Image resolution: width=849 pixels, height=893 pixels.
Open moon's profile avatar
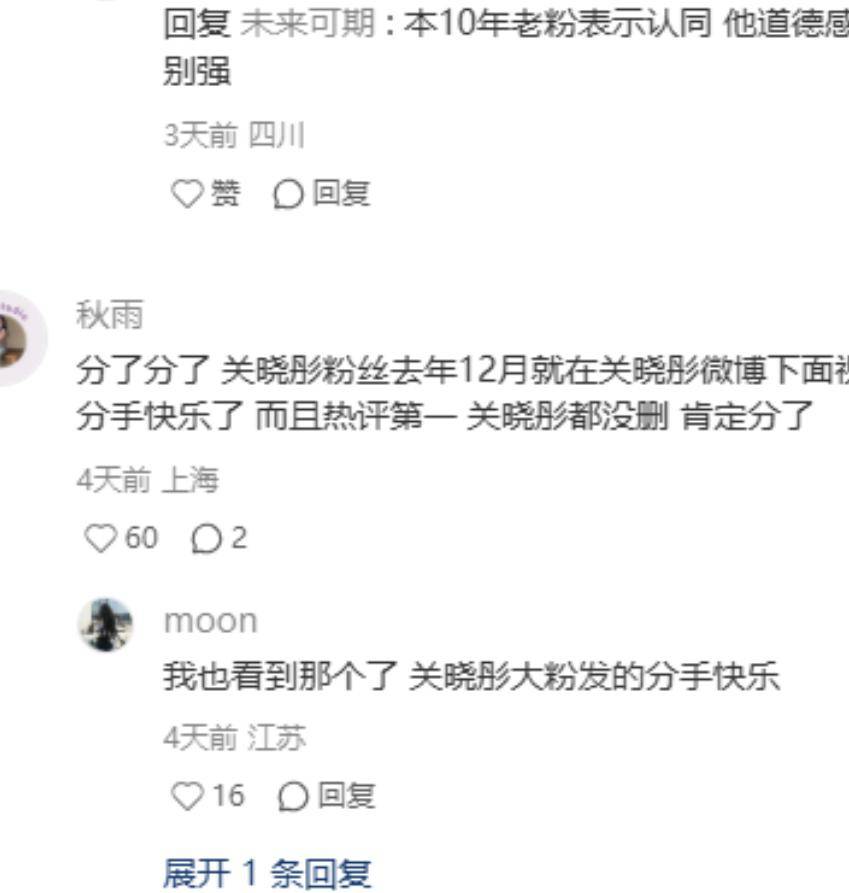pyautogui.click(x=105, y=624)
